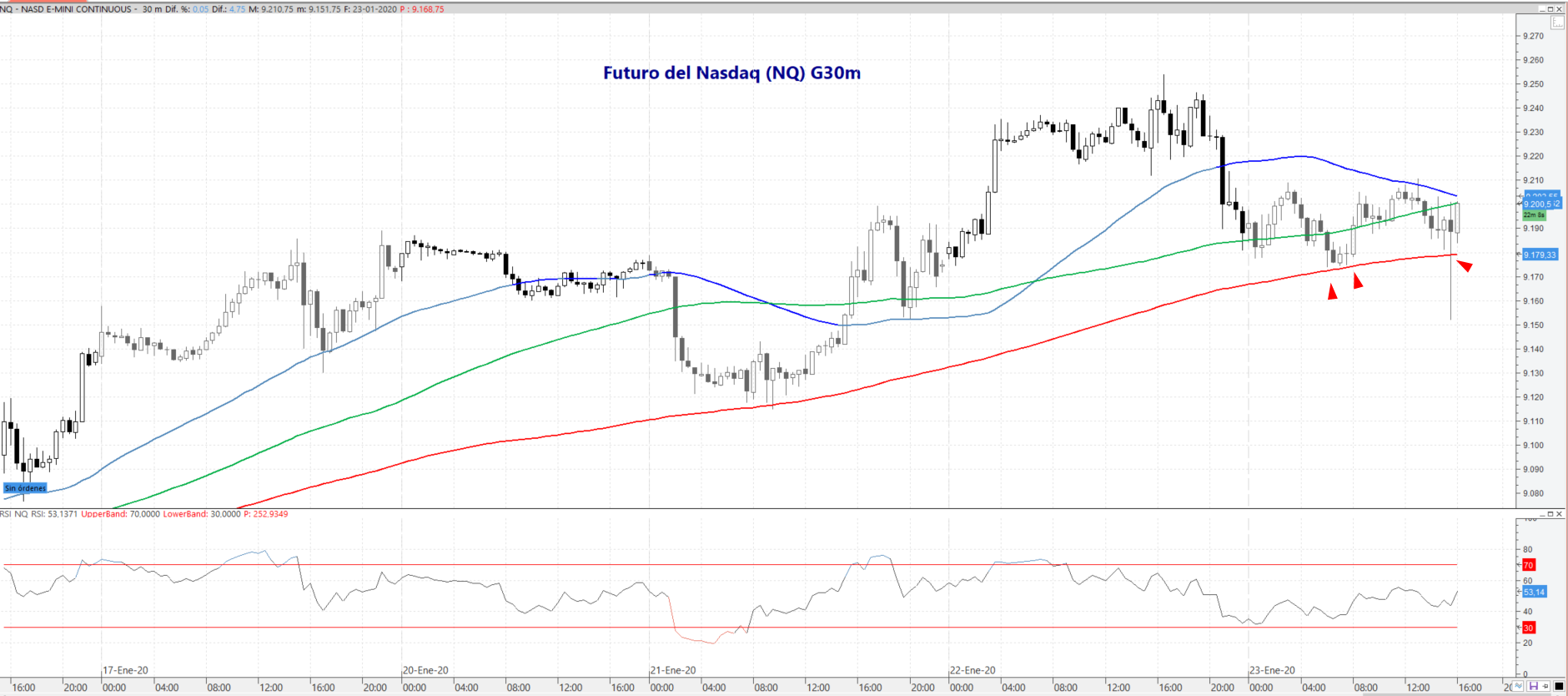The image size is (1568, 696).
Task: Click the 'UpperBand: 70,0000' readout
Action: 120,514
